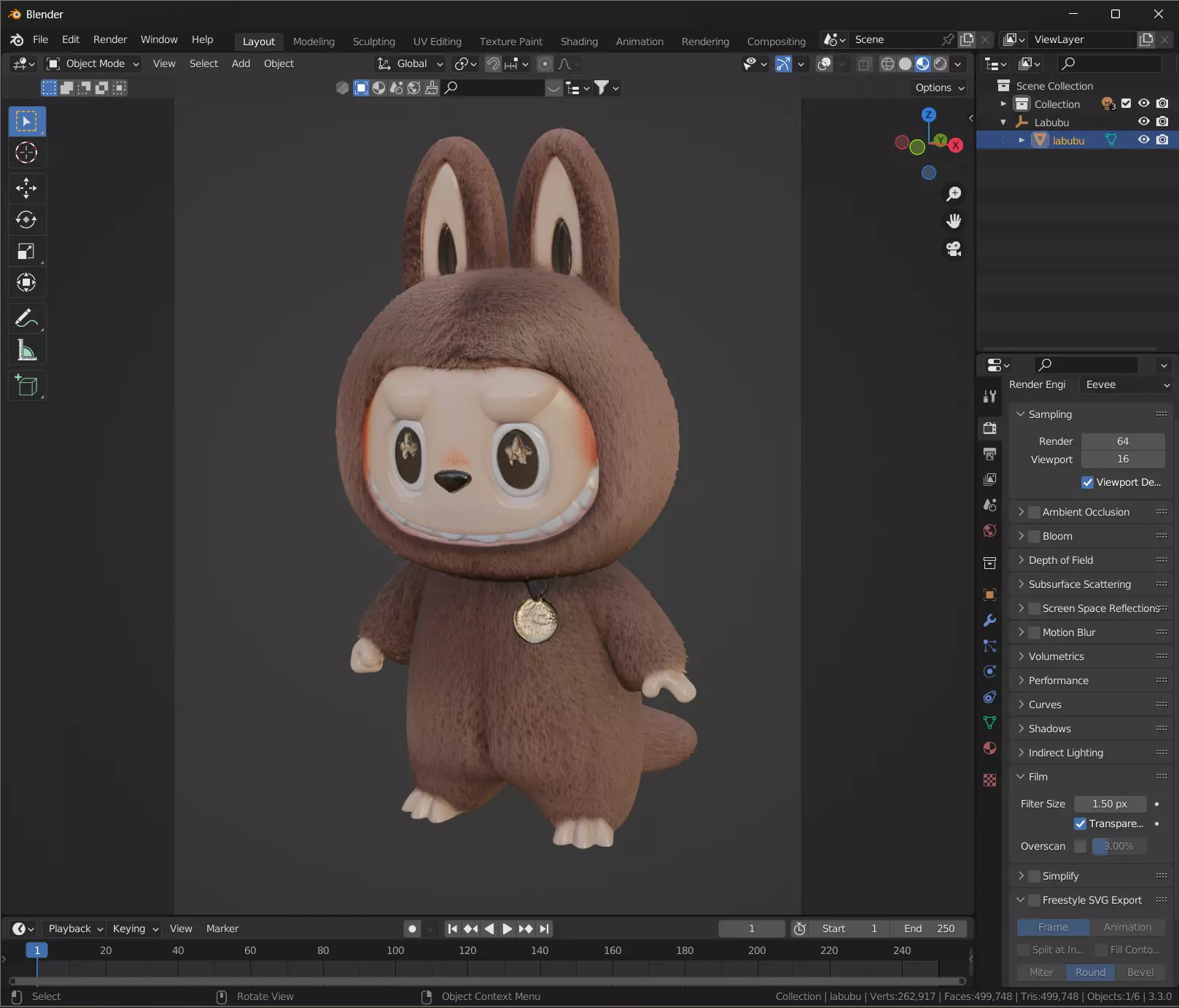1179x1008 pixels.
Task: Select the Cursor tool
Action: pos(27,152)
